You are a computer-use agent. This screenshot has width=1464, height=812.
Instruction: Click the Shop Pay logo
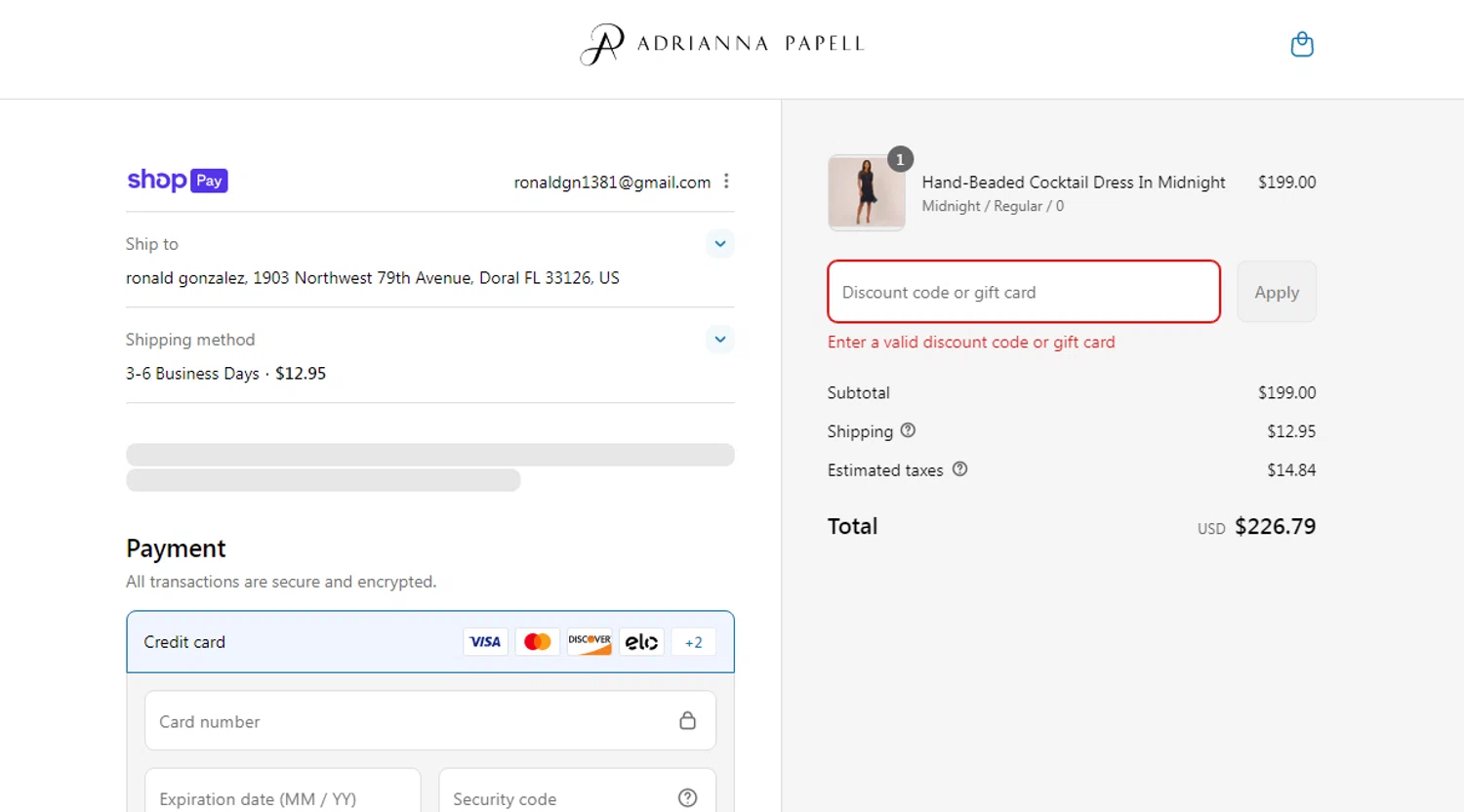click(178, 181)
